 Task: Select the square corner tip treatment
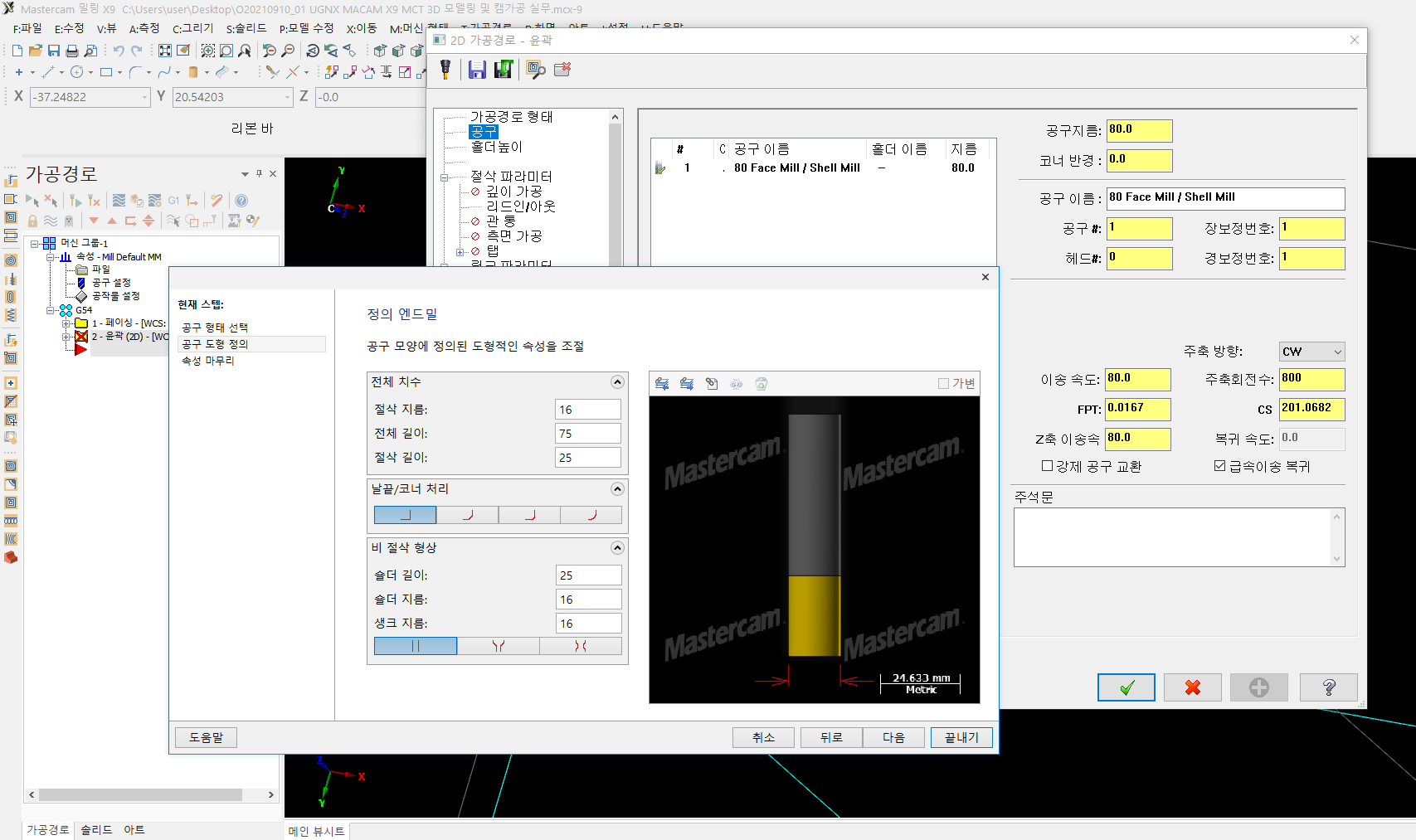coord(405,515)
